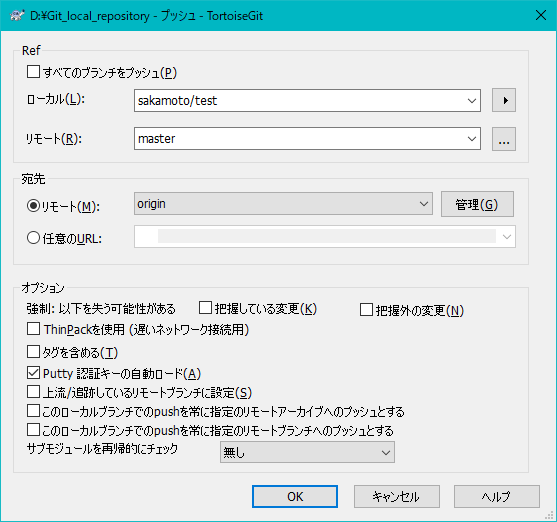Check 把握外の変更(N) force option
Viewport: 557px width, 522px height.
click(x=366, y=310)
